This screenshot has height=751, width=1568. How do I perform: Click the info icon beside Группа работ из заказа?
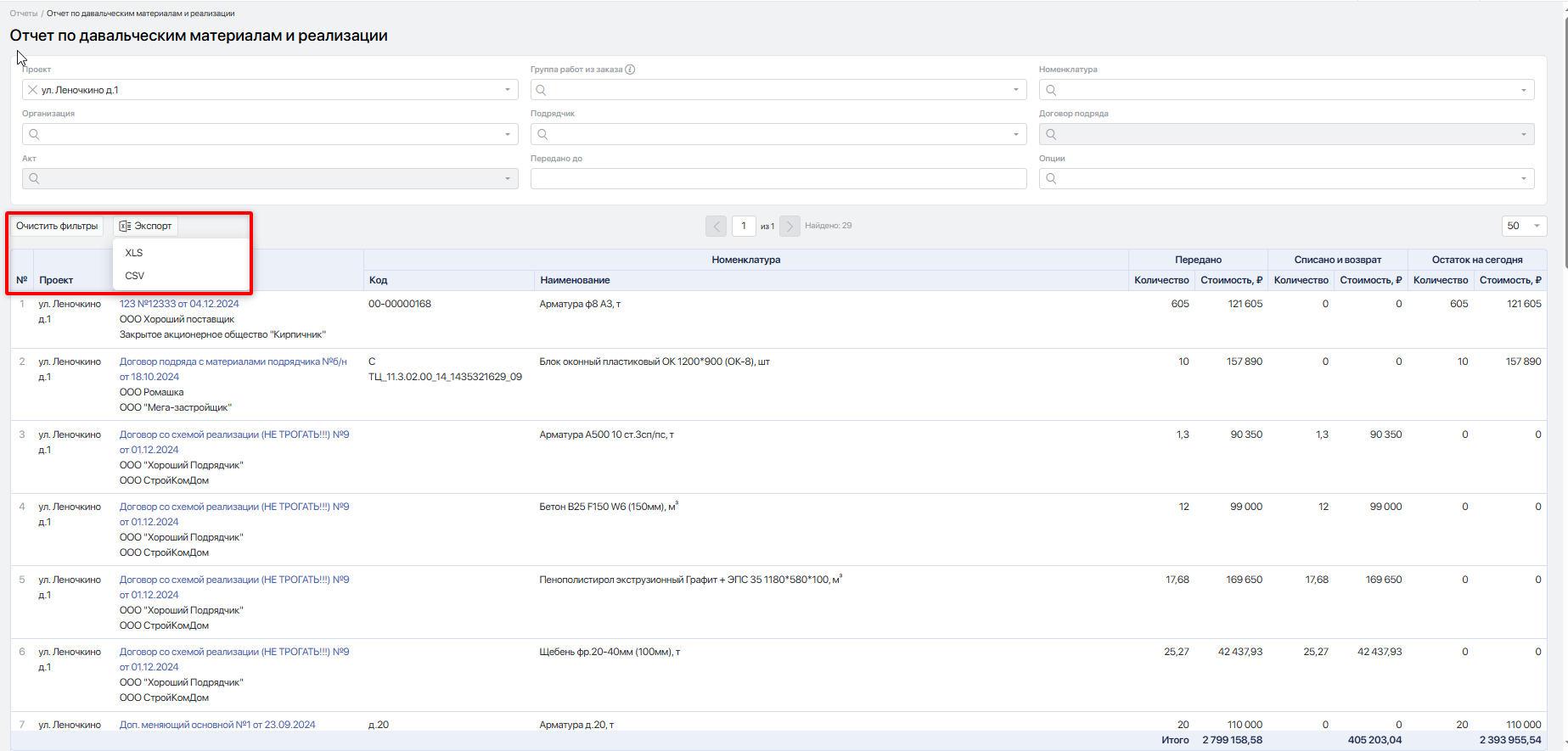point(630,70)
